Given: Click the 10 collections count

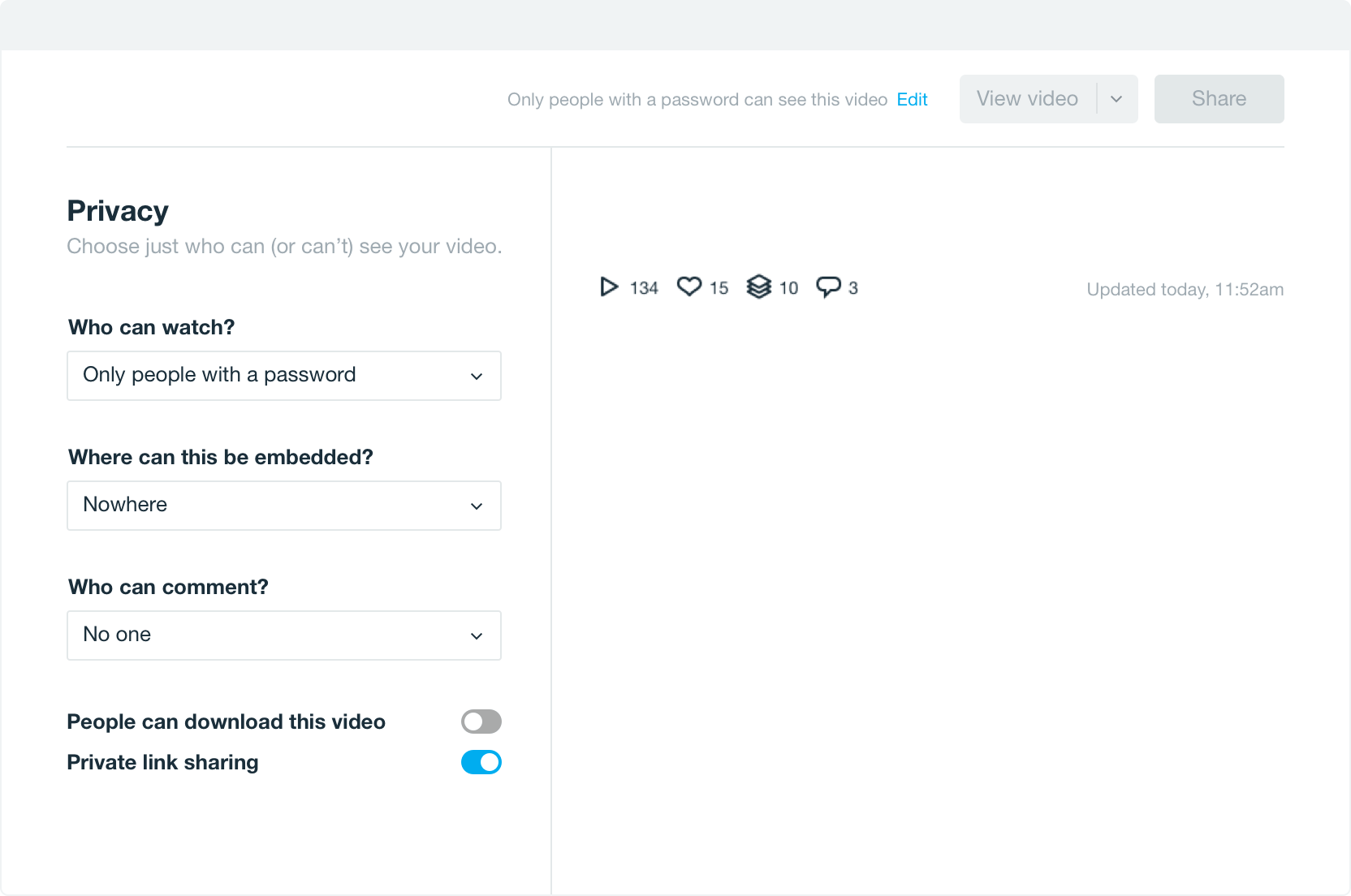Looking at the screenshot, I should (788, 289).
